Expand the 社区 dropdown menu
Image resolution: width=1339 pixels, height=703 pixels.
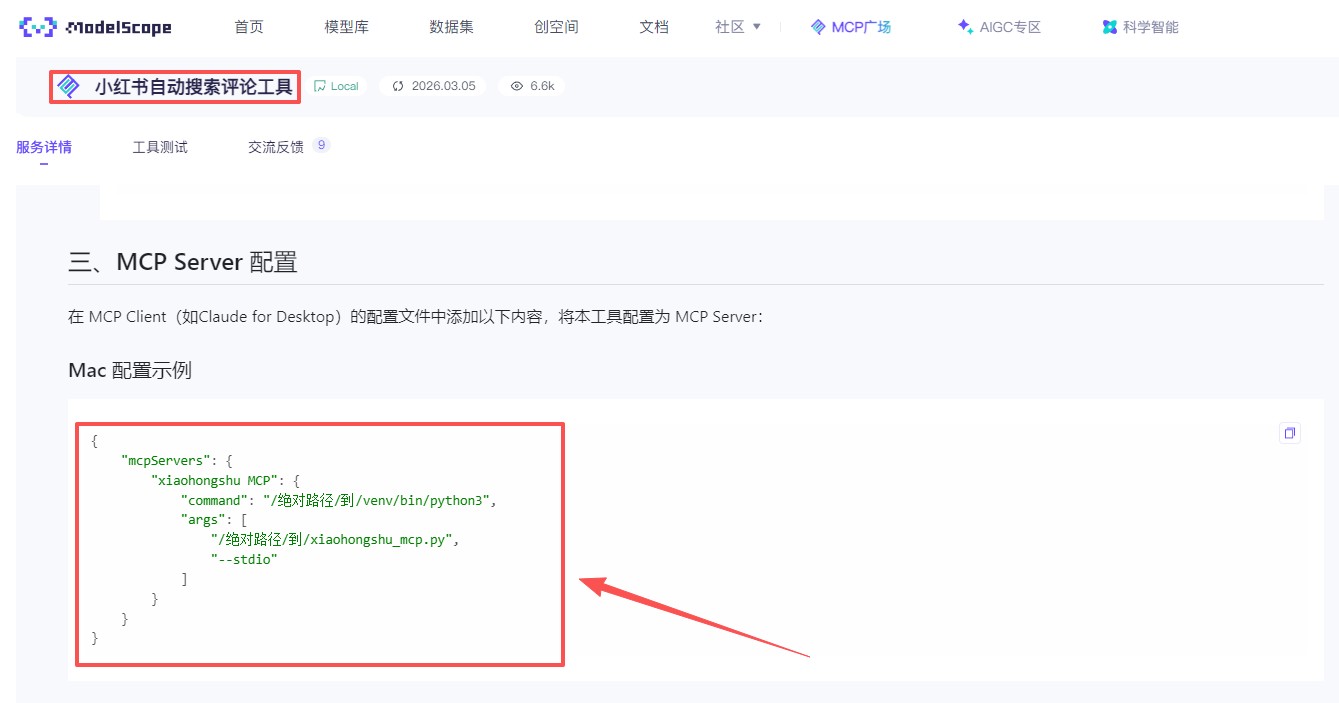coord(738,27)
